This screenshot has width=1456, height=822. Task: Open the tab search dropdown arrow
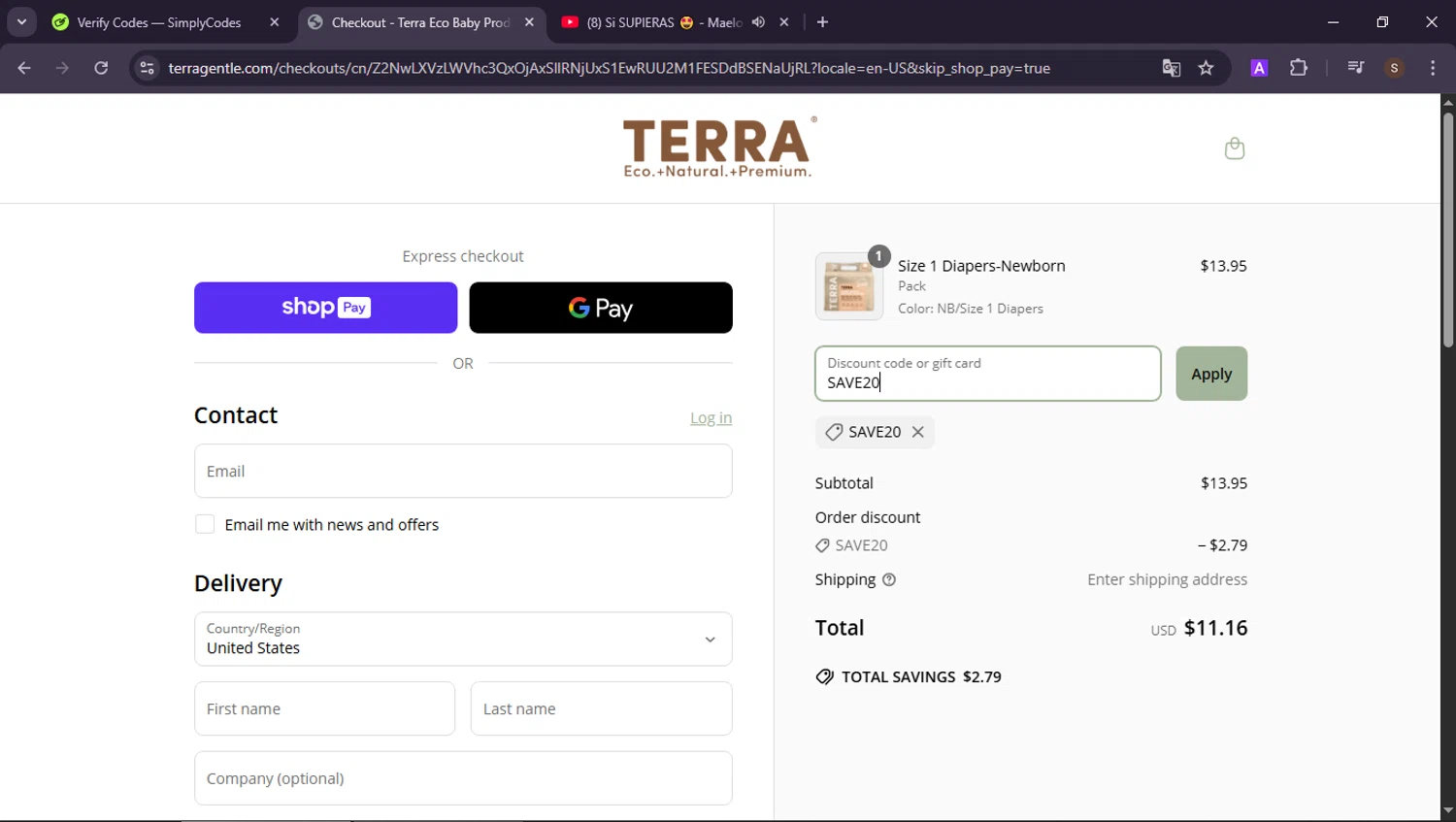click(x=21, y=21)
